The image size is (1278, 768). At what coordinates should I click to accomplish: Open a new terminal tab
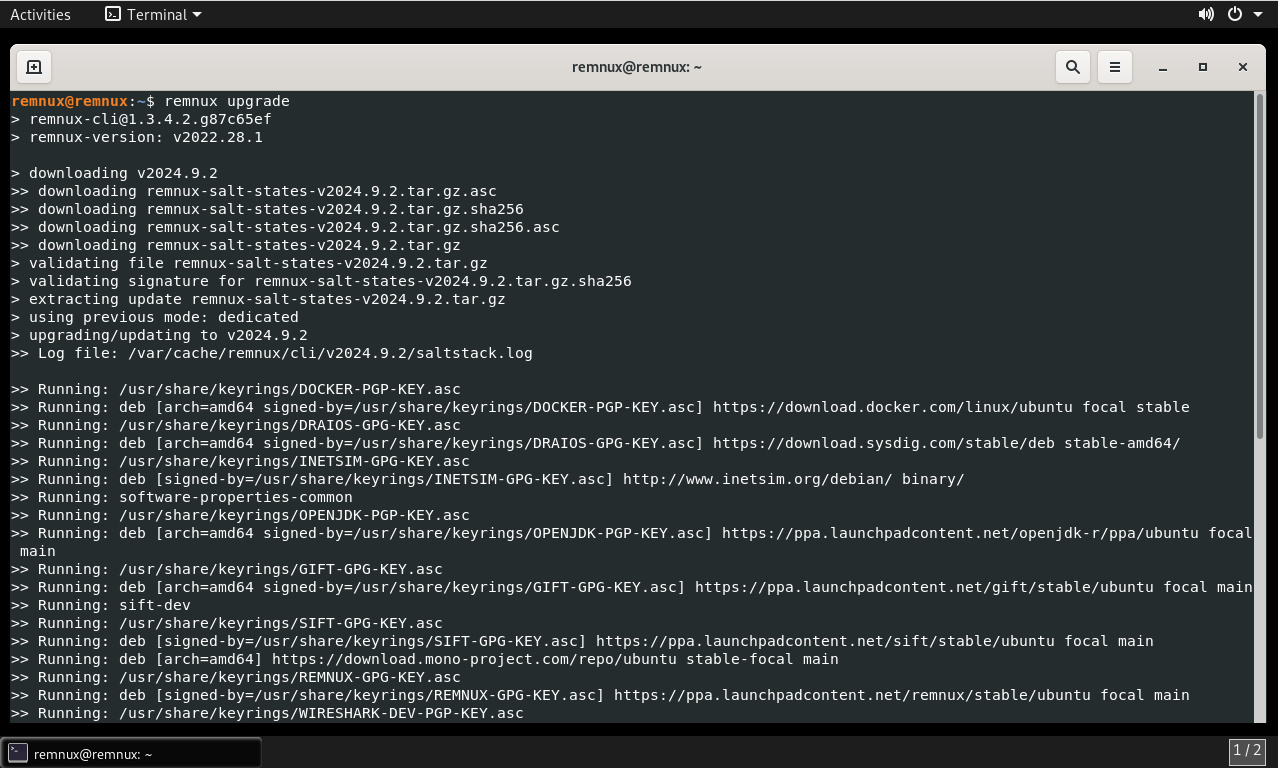[x=33, y=67]
